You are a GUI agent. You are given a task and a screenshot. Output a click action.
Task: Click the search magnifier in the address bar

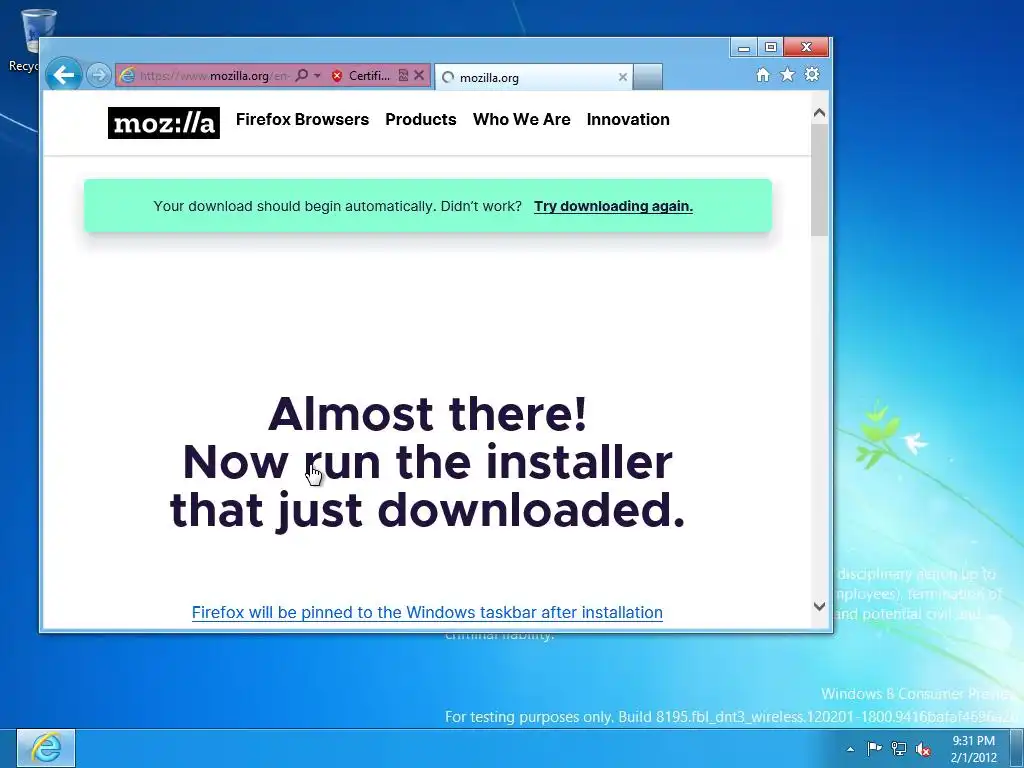301,75
